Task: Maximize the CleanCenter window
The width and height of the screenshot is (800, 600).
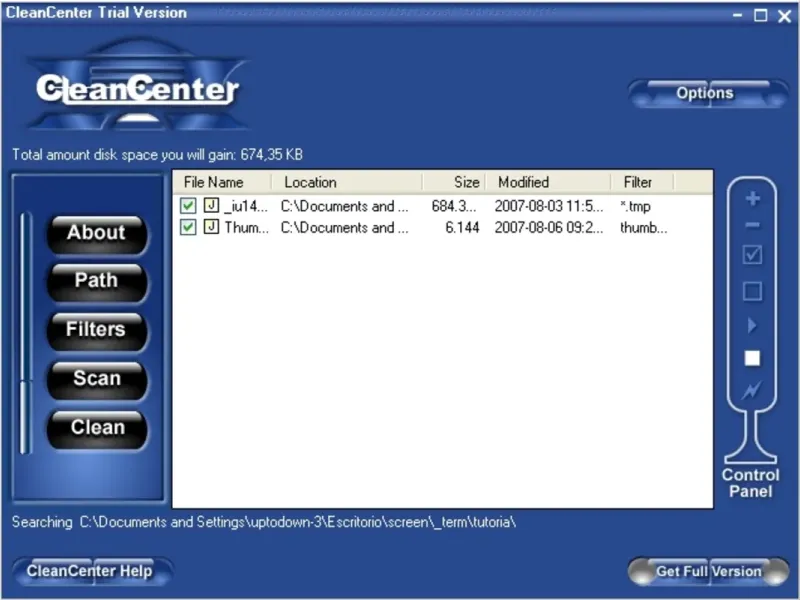Action: [x=761, y=15]
